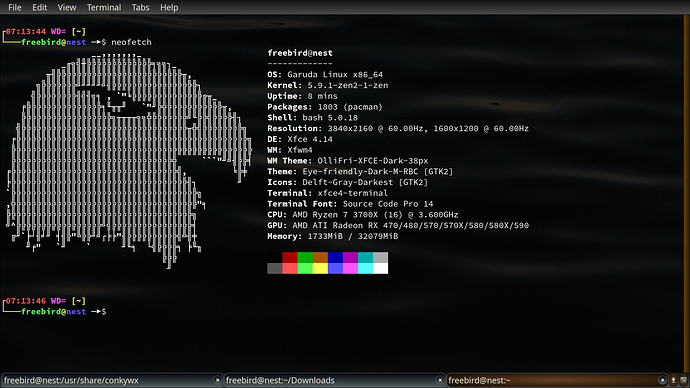Viewport: 690px width, 388px height.
Task: Click the 'freebird@nest' header above the dashes
Action: 300,53
